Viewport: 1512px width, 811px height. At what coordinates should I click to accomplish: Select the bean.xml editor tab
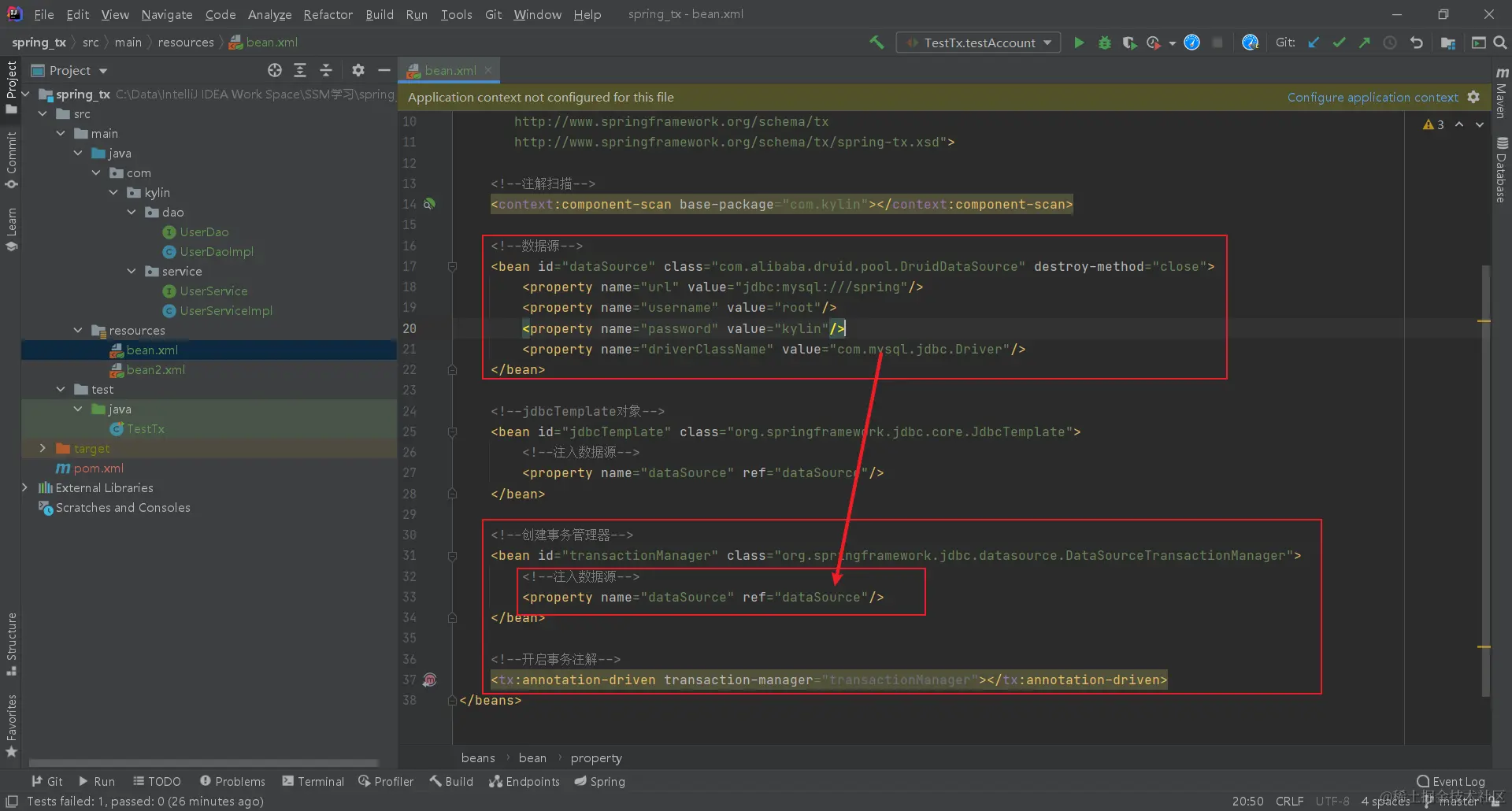(449, 70)
